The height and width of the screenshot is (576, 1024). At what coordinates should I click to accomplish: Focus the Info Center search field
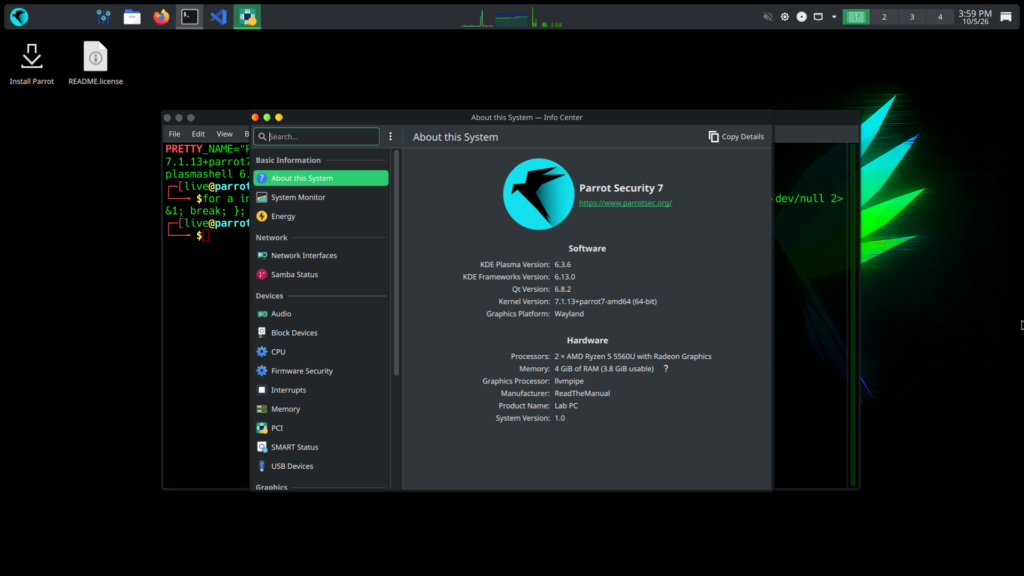click(317, 136)
